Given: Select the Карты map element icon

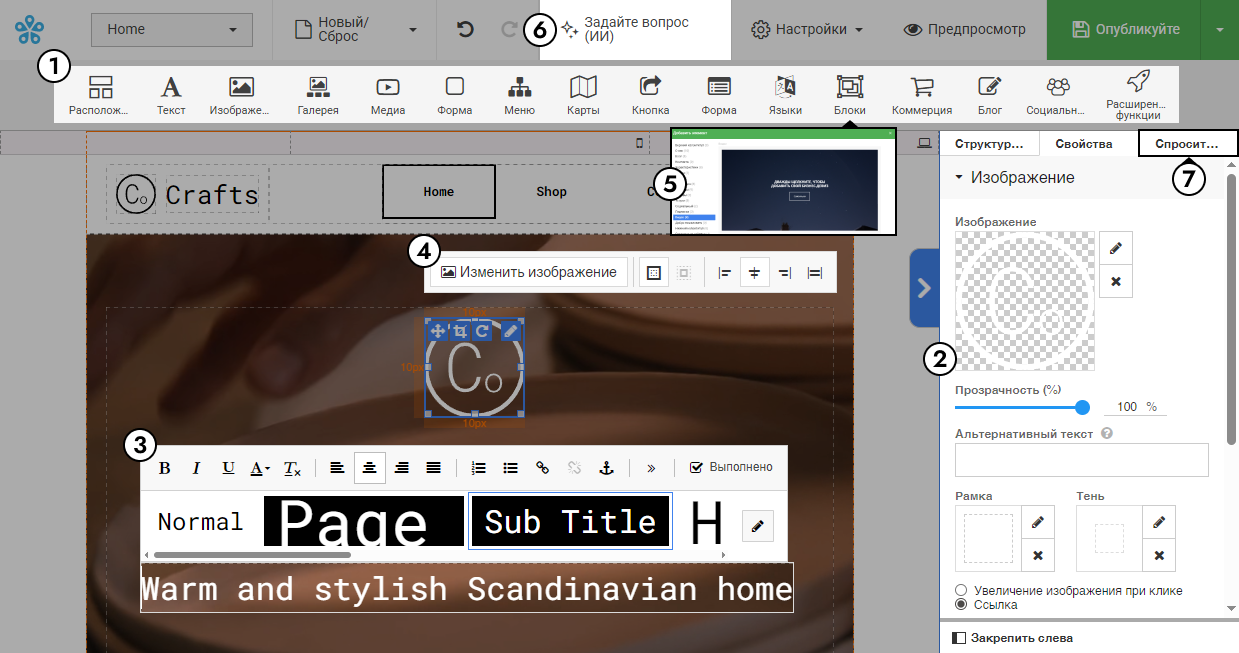Looking at the screenshot, I should tap(582, 96).
